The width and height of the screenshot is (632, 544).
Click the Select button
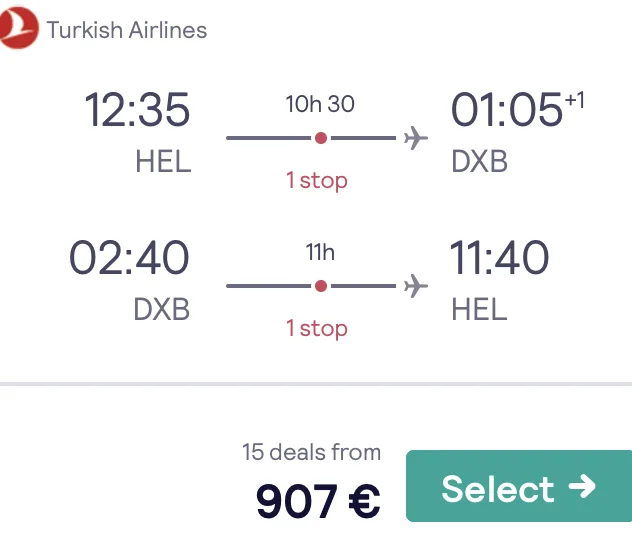click(519, 486)
